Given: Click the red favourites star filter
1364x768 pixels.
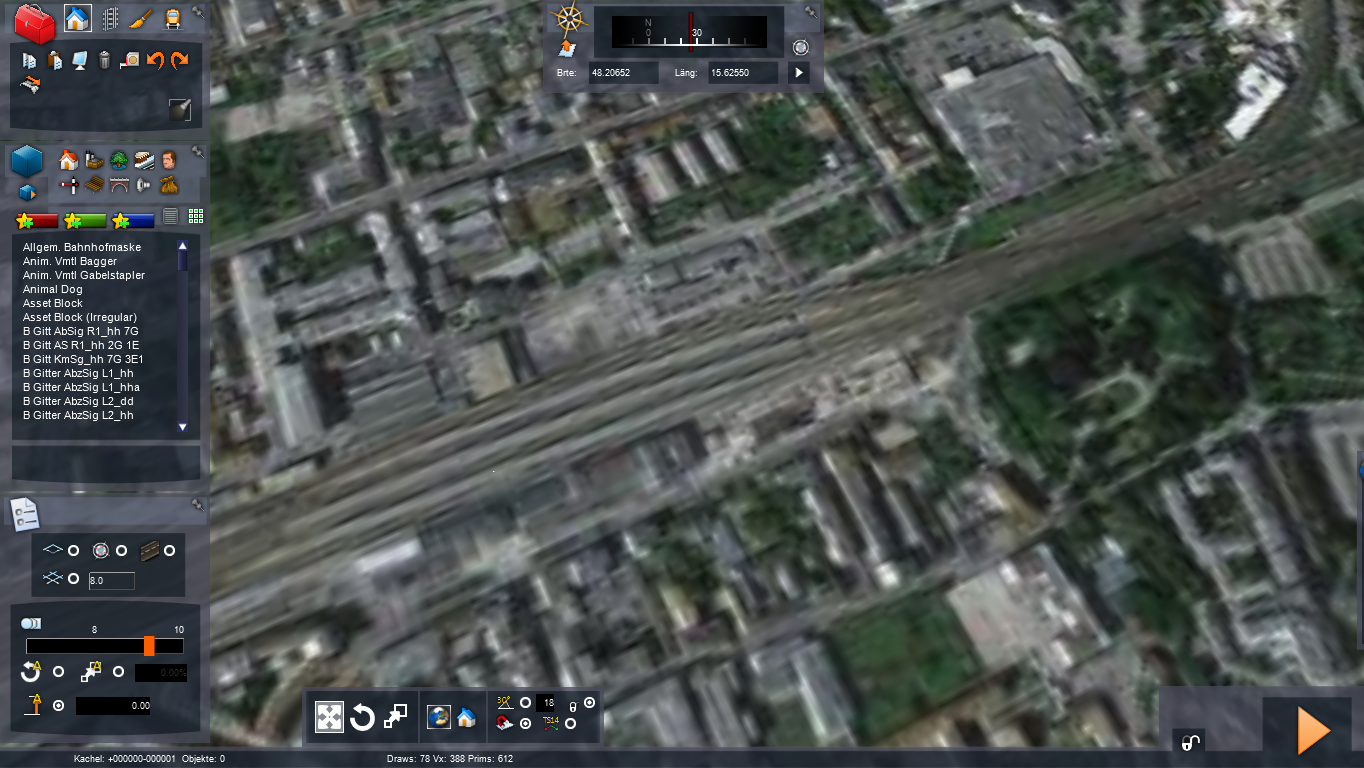Looking at the screenshot, I should pos(37,220).
